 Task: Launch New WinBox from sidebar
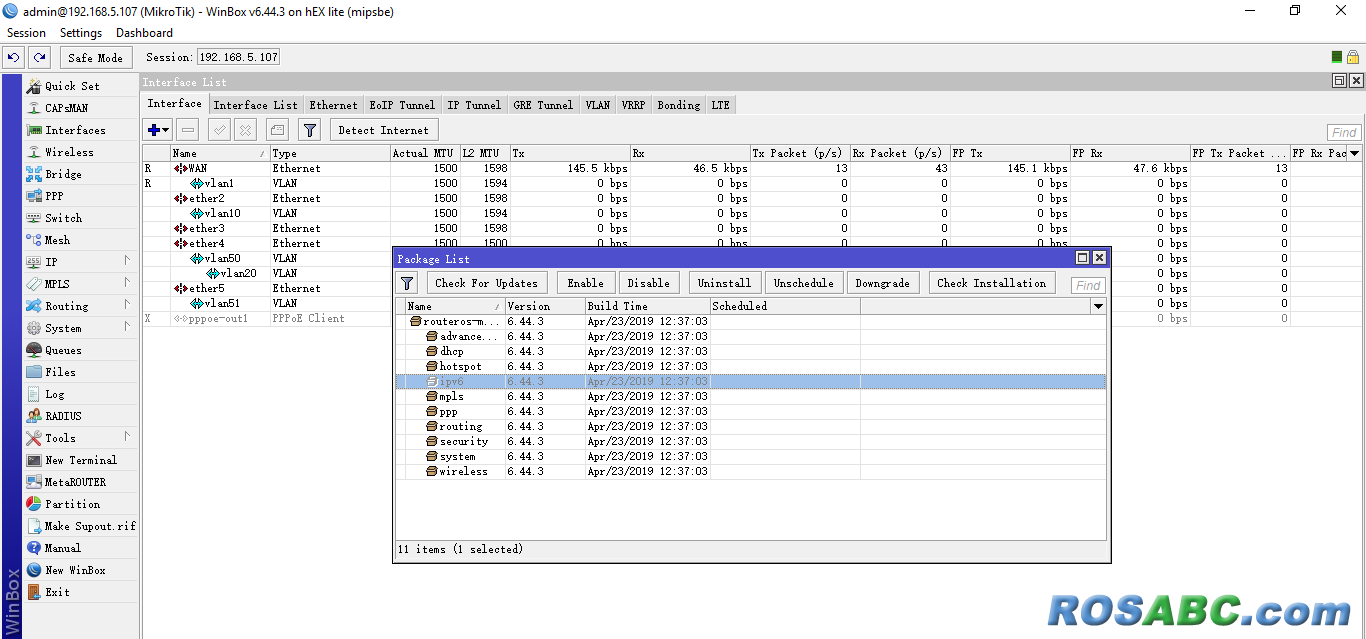tap(75, 570)
